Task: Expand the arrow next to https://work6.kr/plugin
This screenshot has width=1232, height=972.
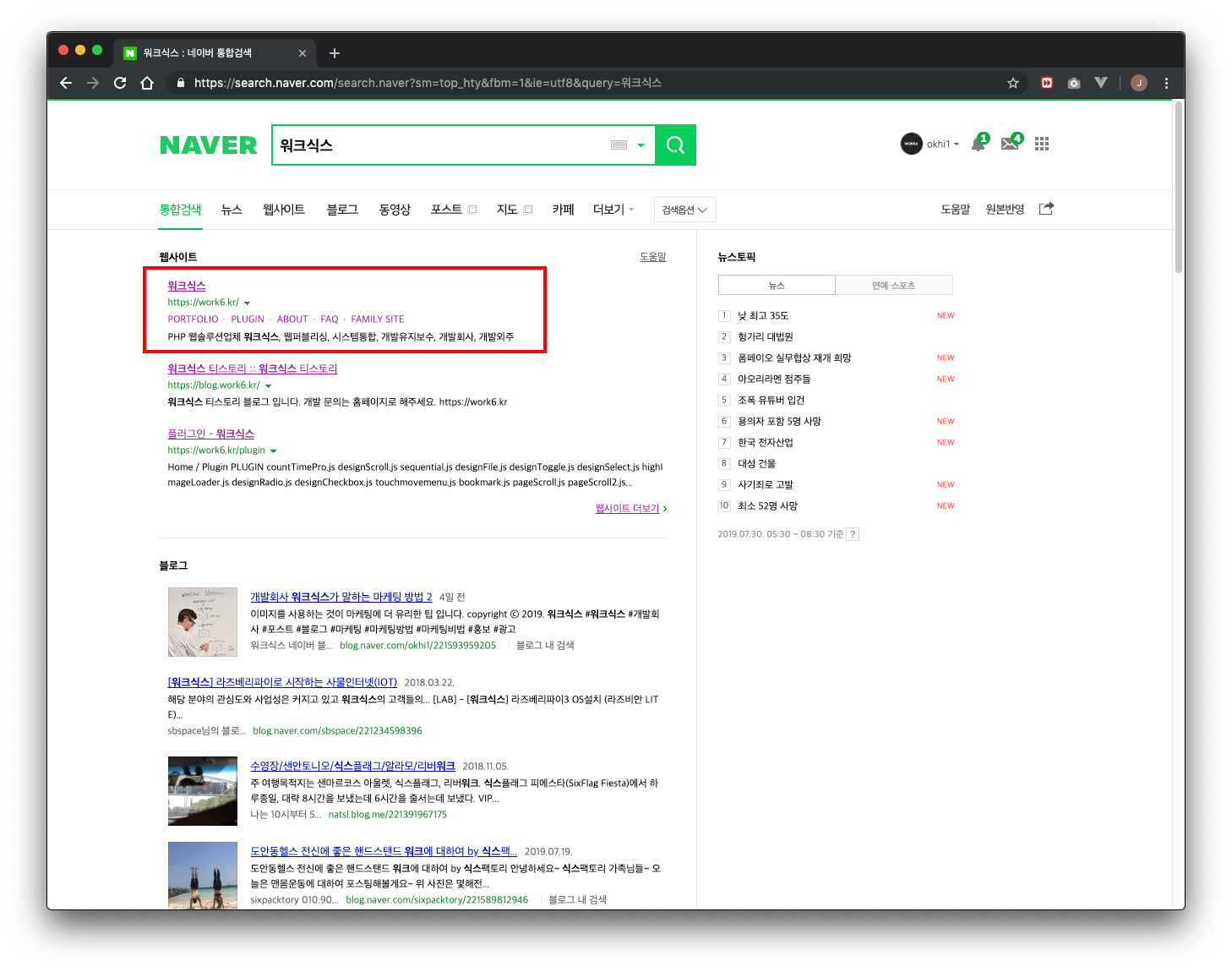Action: click(273, 451)
